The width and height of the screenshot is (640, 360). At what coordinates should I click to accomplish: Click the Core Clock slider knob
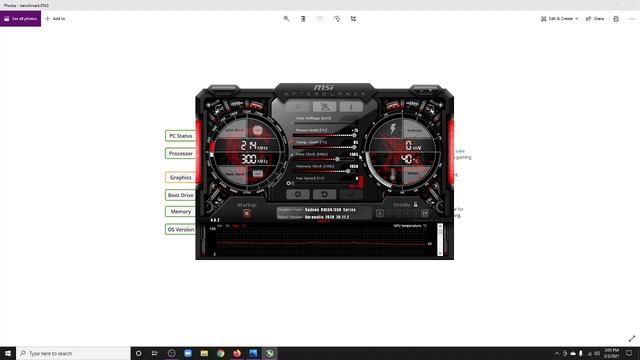point(337,159)
